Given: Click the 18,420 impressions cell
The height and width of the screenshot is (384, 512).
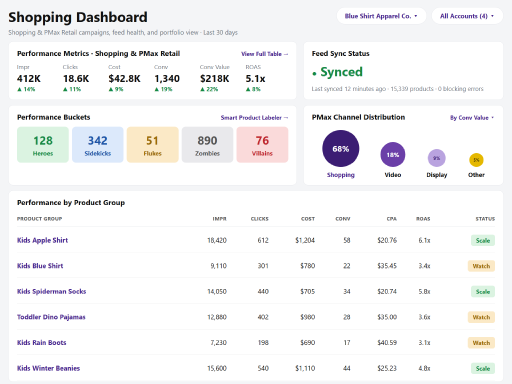Looking at the screenshot, I should click(x=217, y=240).
